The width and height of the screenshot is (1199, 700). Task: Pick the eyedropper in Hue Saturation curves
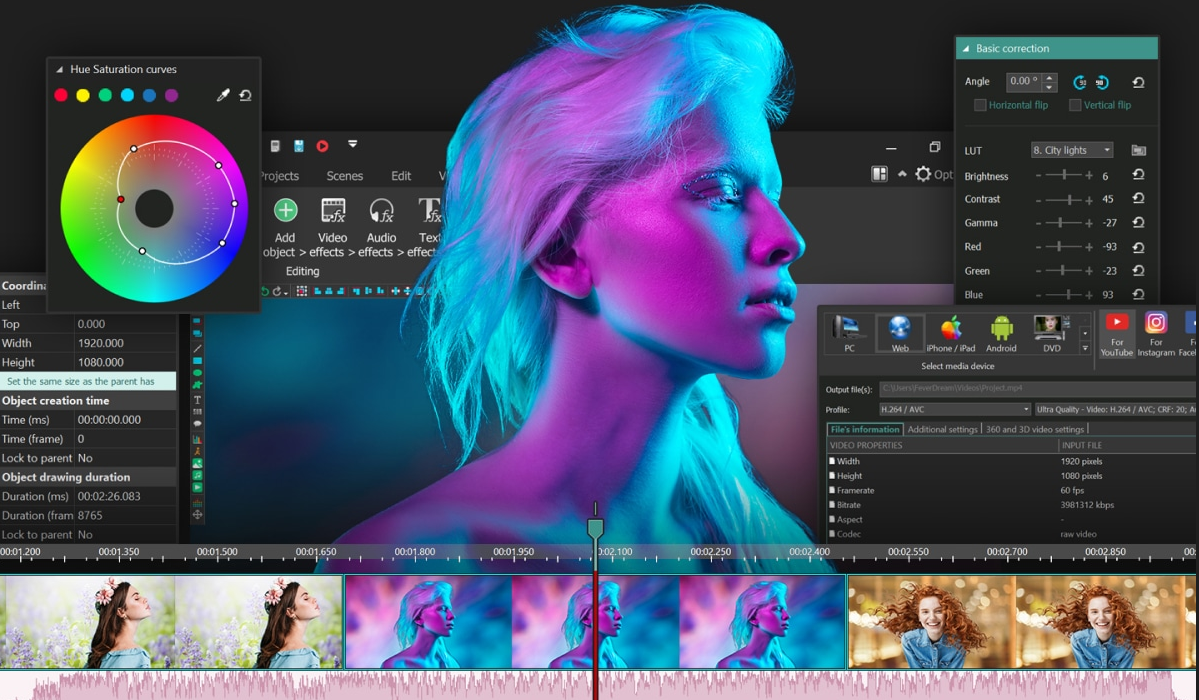coord(223,96)
